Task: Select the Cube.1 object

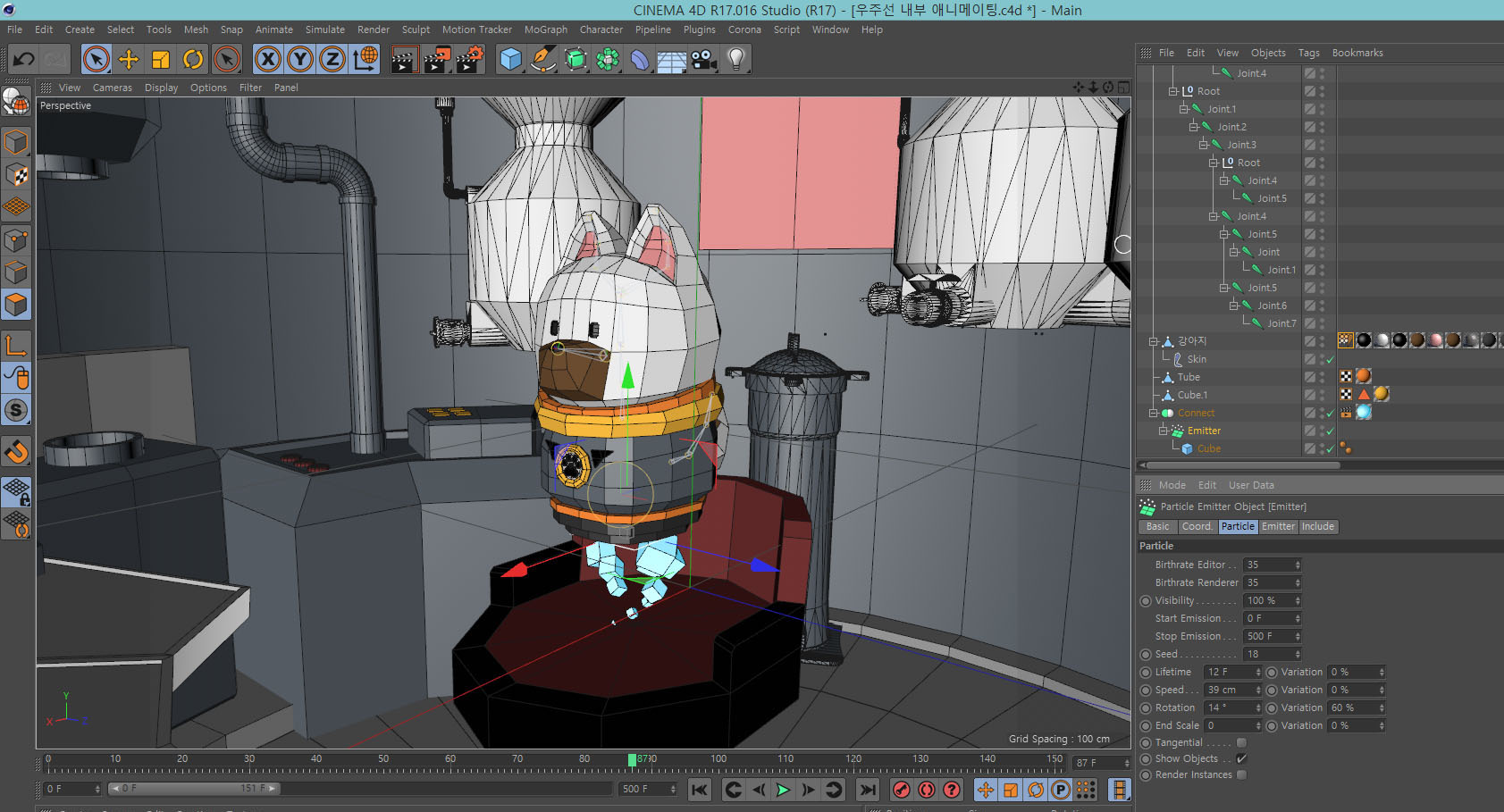Action: click(1192, 395)
